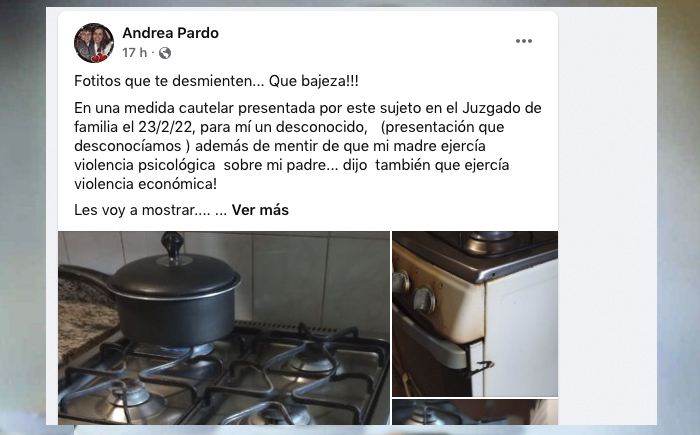Click the black pot lid in the photo
Viewport: 700px width, 435px height.
click(175, 271)
